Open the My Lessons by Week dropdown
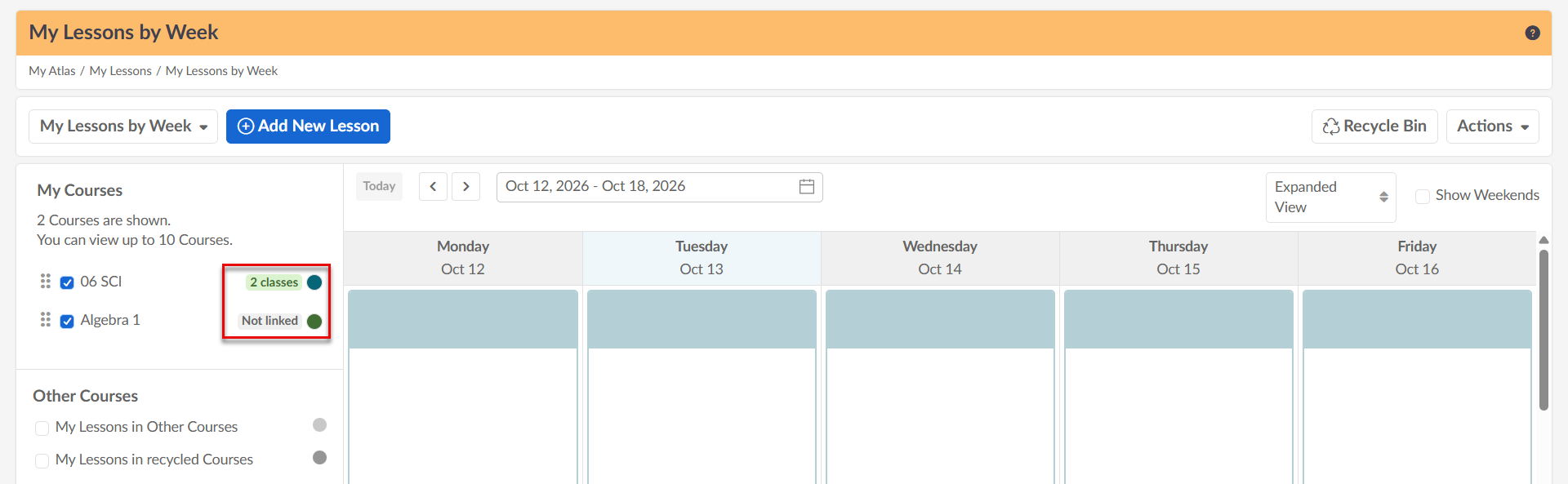 click(x=123, y=127)
